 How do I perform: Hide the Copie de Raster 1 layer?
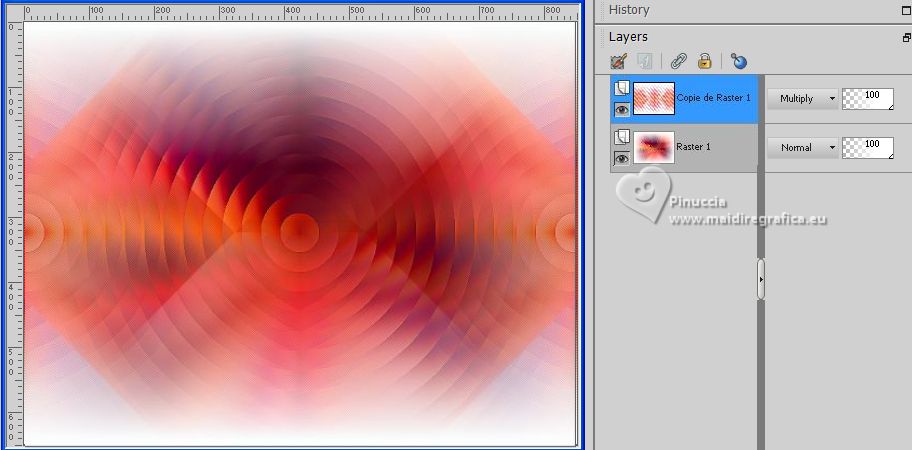pos(622,109)
